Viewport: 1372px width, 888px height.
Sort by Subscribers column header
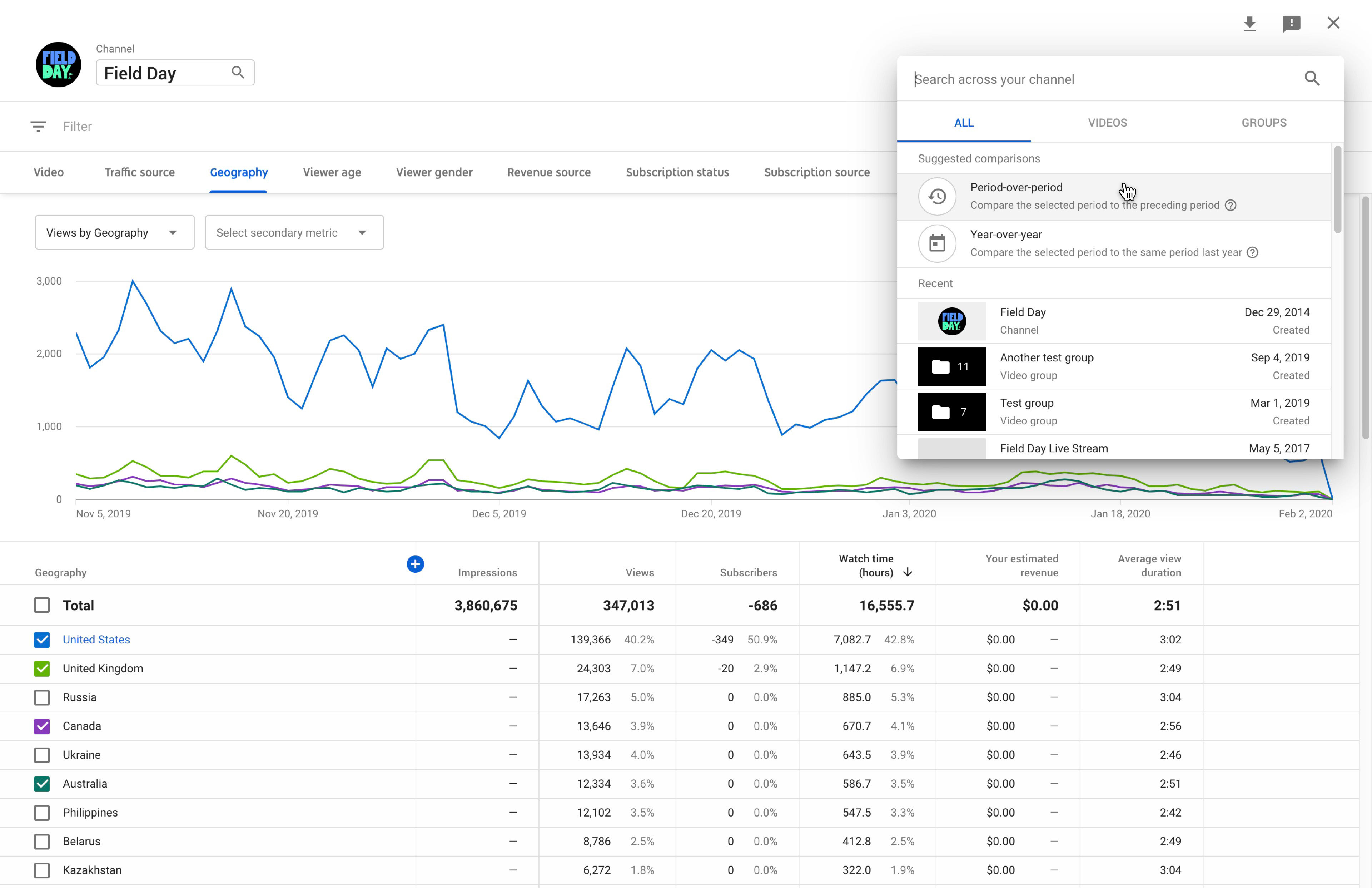[x=749, y=573]
